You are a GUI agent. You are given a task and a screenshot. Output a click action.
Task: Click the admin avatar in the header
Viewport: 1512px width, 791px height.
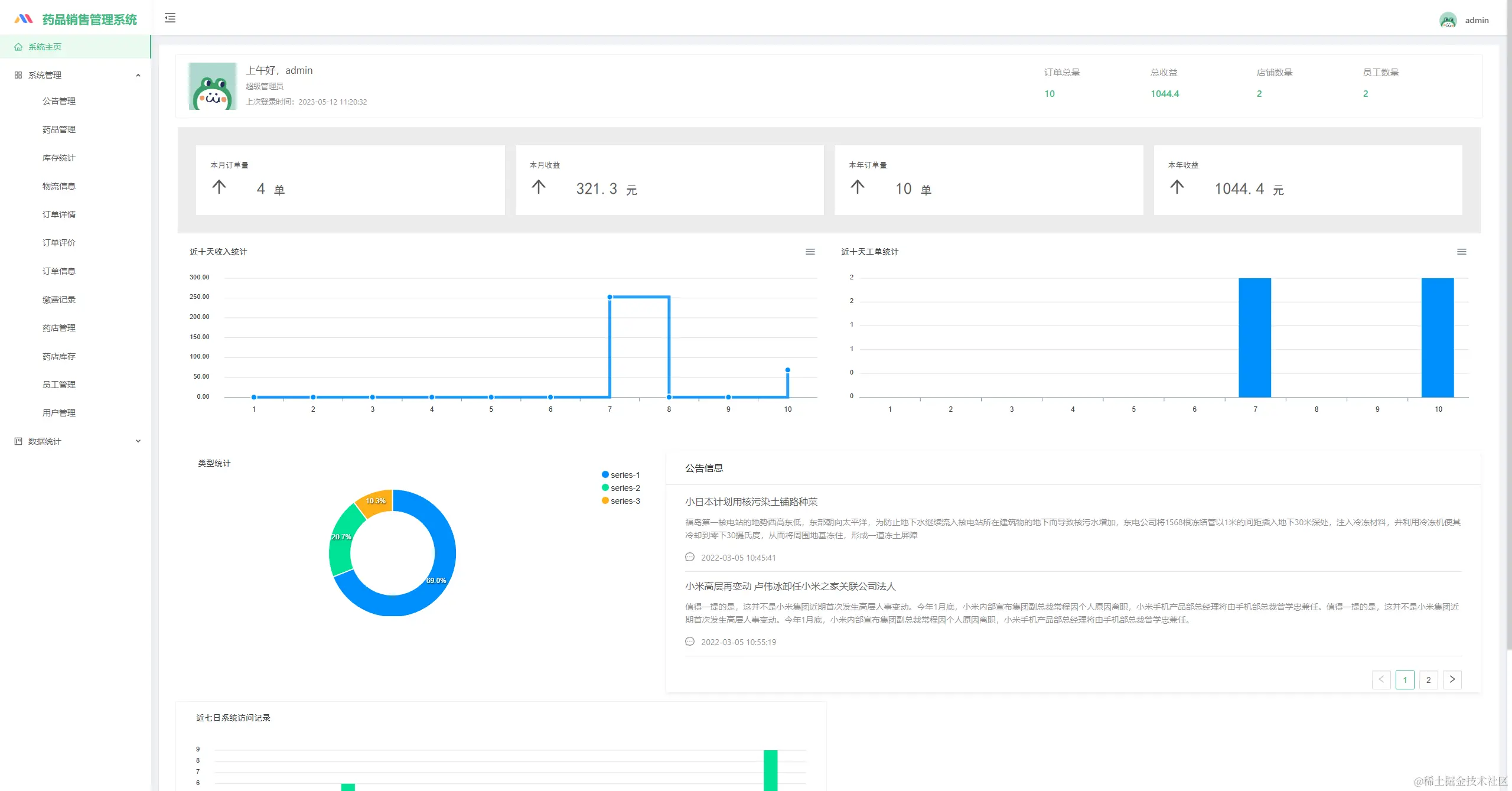click(x=1448, y=20)
